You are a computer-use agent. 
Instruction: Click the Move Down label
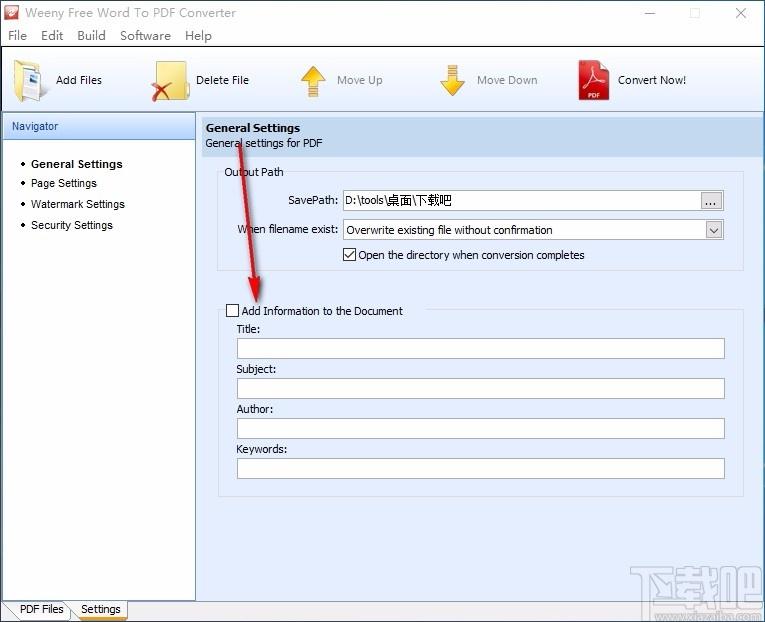click(507, 80)
